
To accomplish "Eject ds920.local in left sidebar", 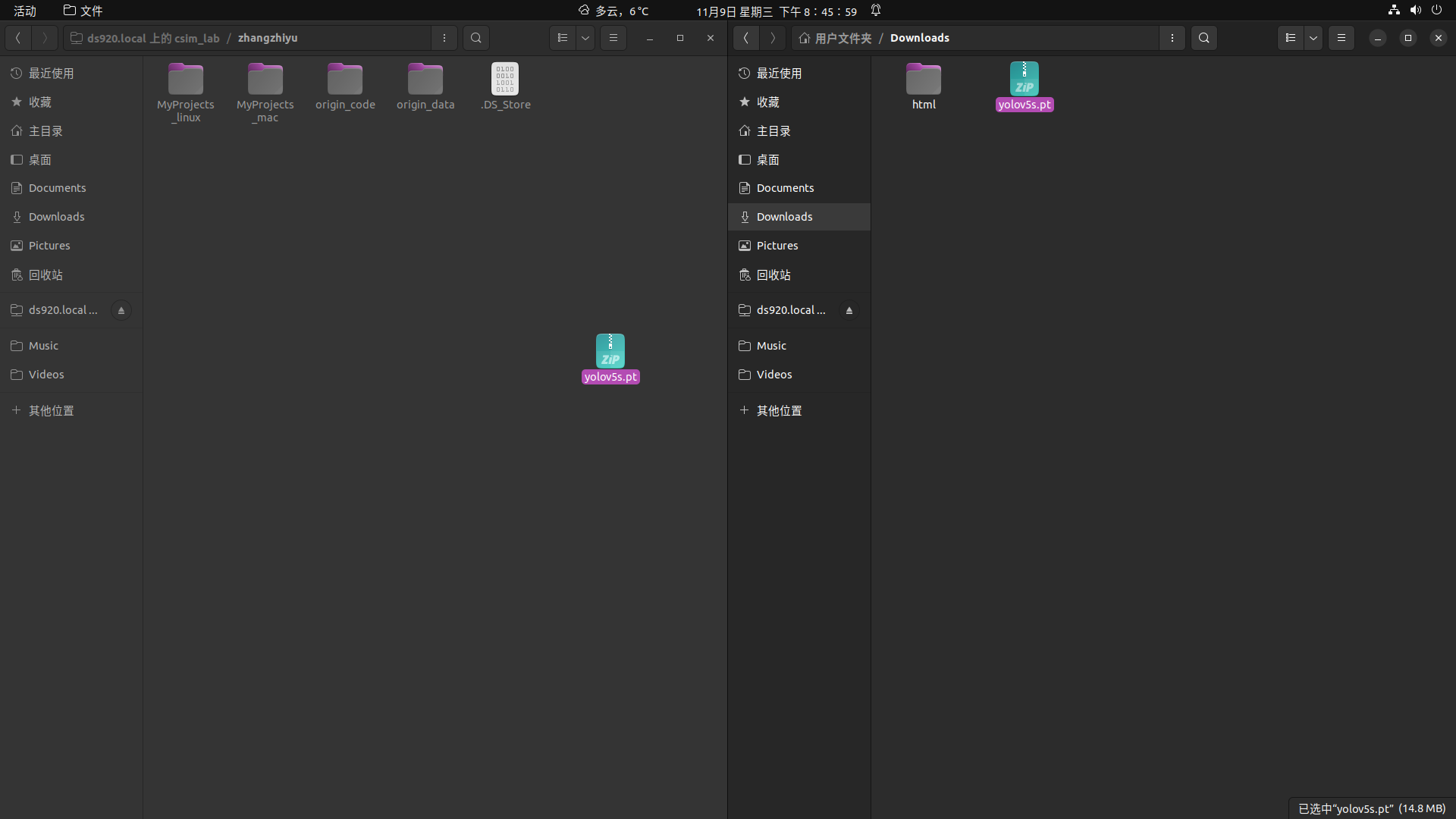I will coord(121,310).
